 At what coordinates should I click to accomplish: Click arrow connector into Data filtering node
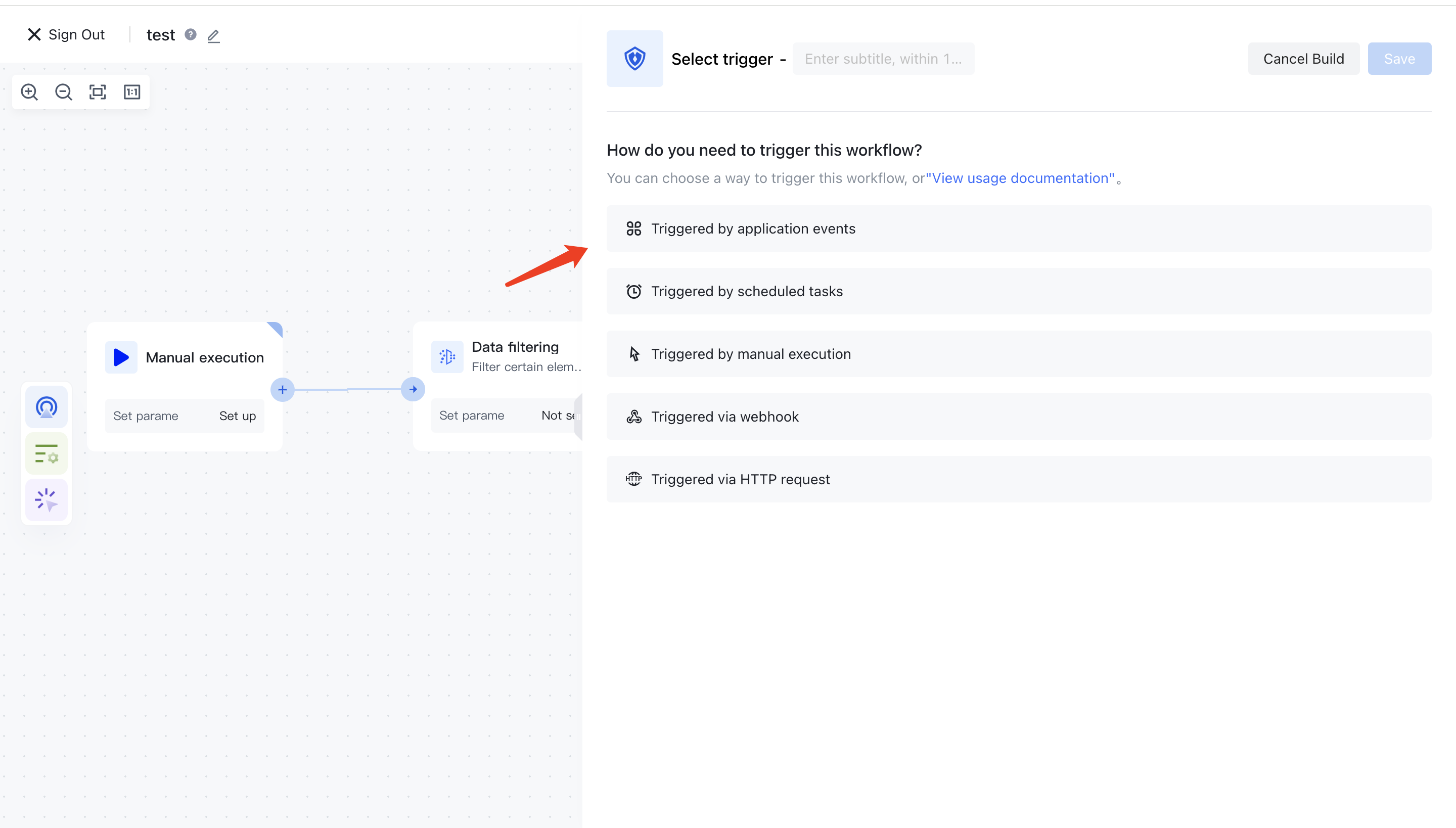click(x=413, y=390)
